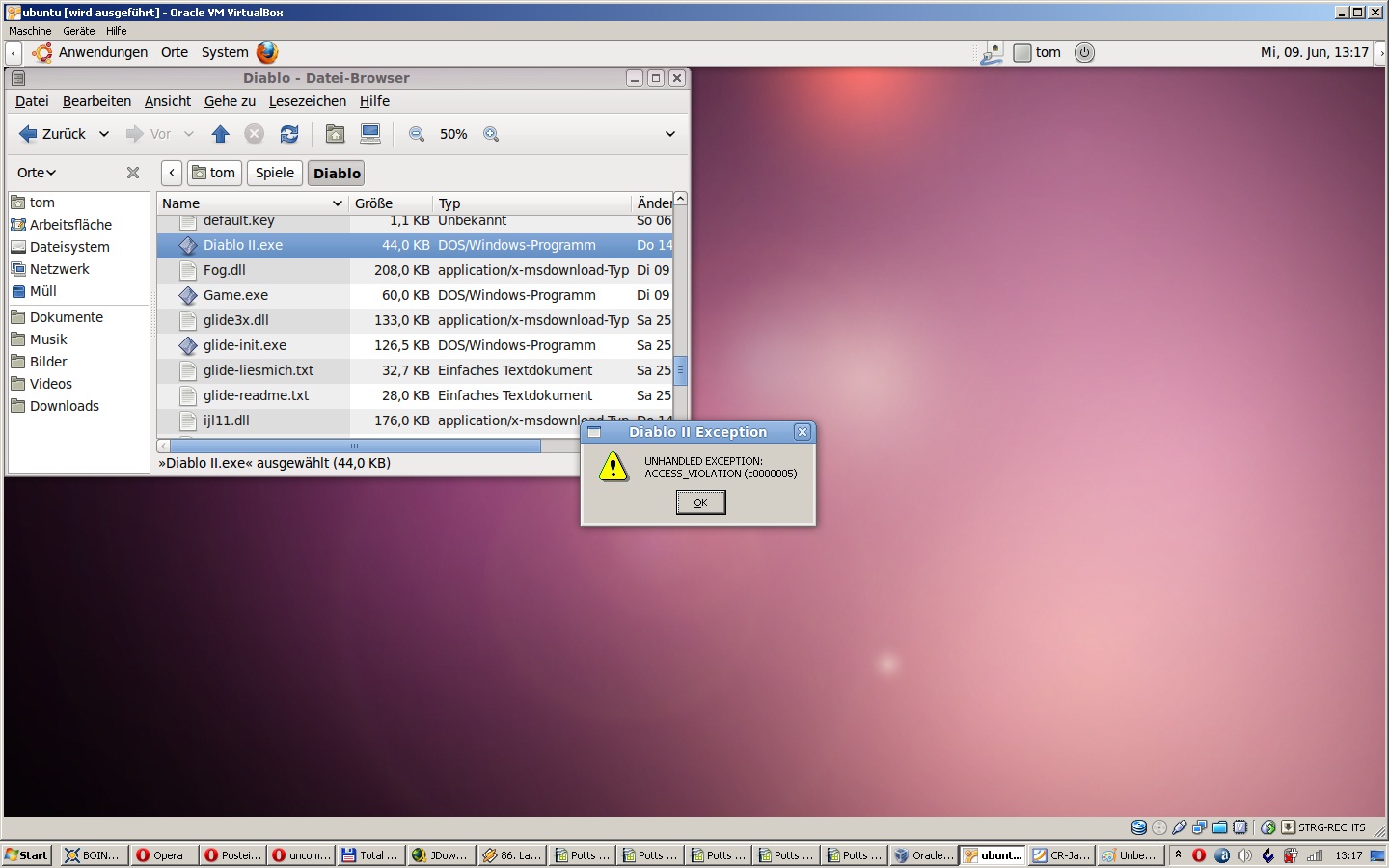Viewport: 1389px width, 868px height.
Task: Switch to Opera taskbar button
Action: tap(163, 855)
